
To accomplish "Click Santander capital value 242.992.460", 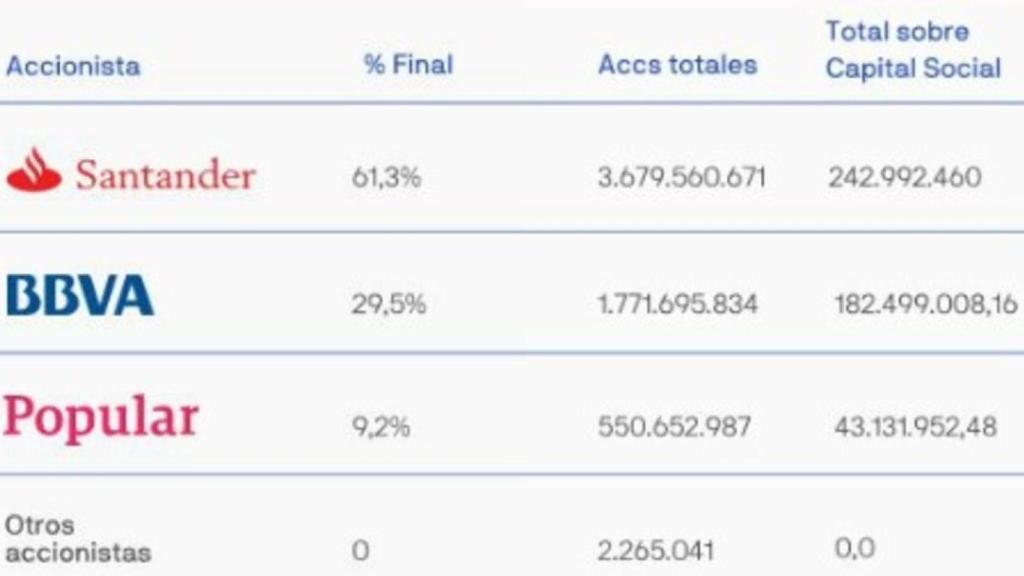I will (x=904, y=178).
